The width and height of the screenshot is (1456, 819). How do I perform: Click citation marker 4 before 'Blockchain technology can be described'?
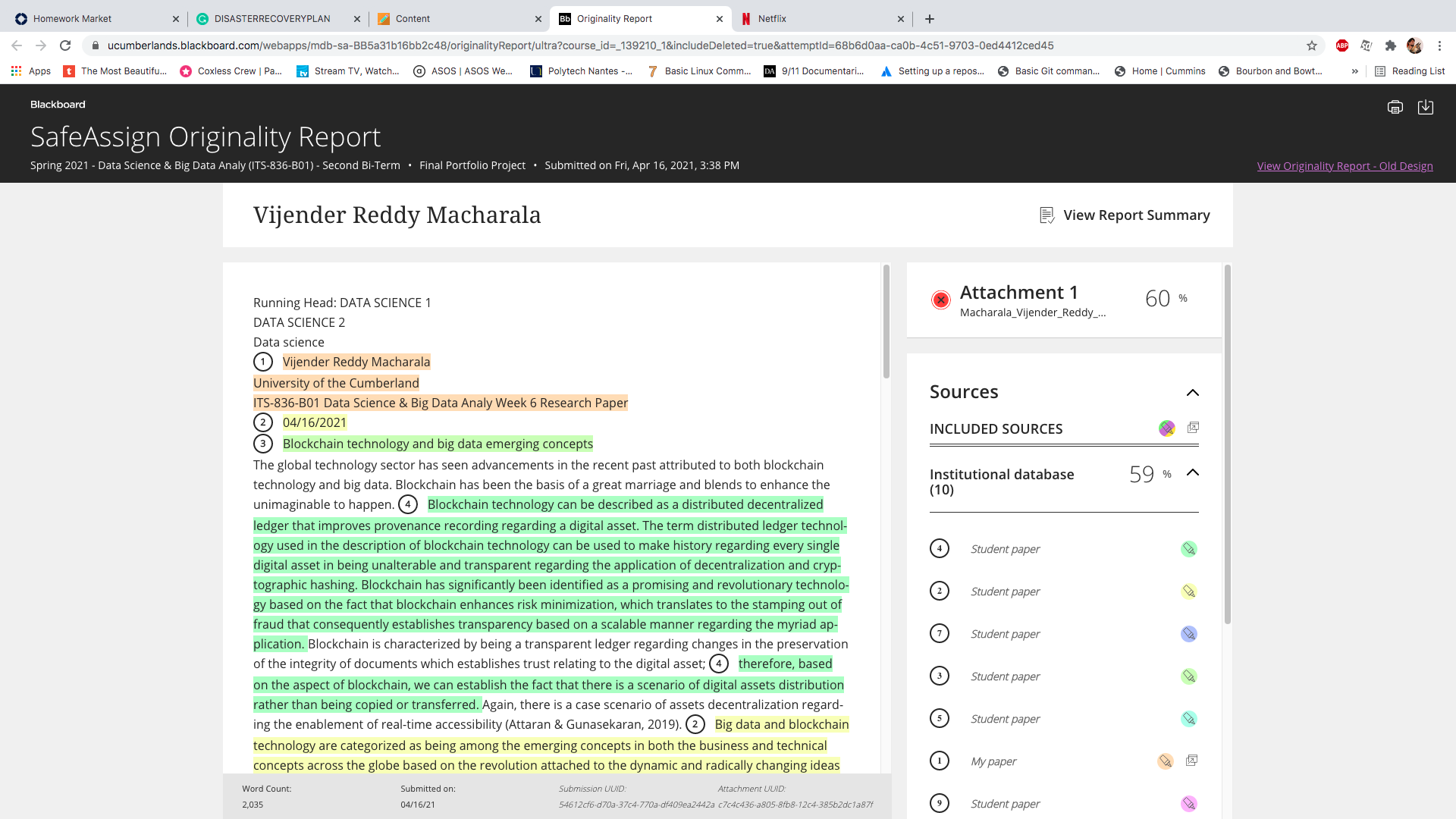click(x=408, y=505)
